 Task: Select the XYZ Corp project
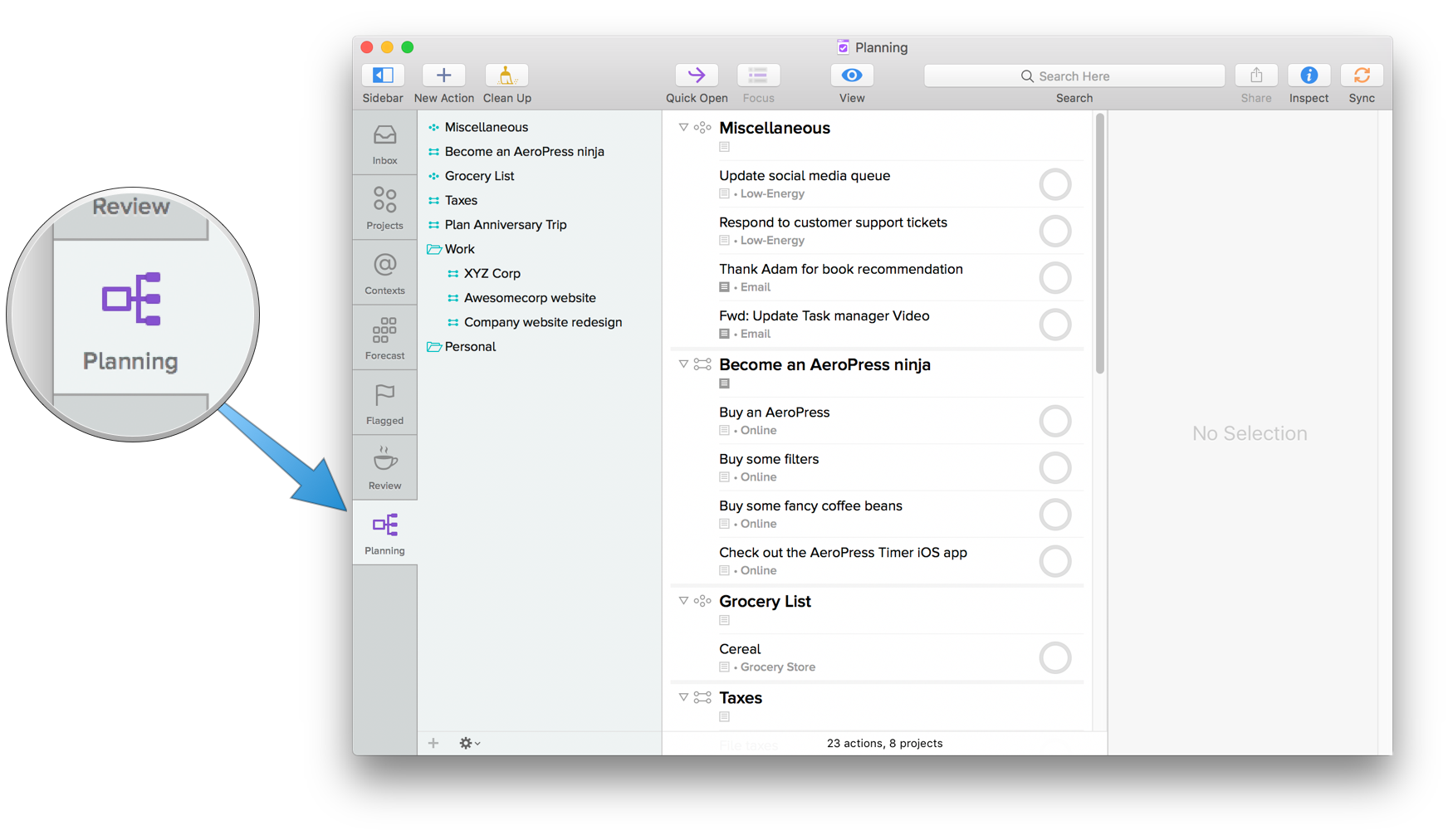(x=492, y=273)
